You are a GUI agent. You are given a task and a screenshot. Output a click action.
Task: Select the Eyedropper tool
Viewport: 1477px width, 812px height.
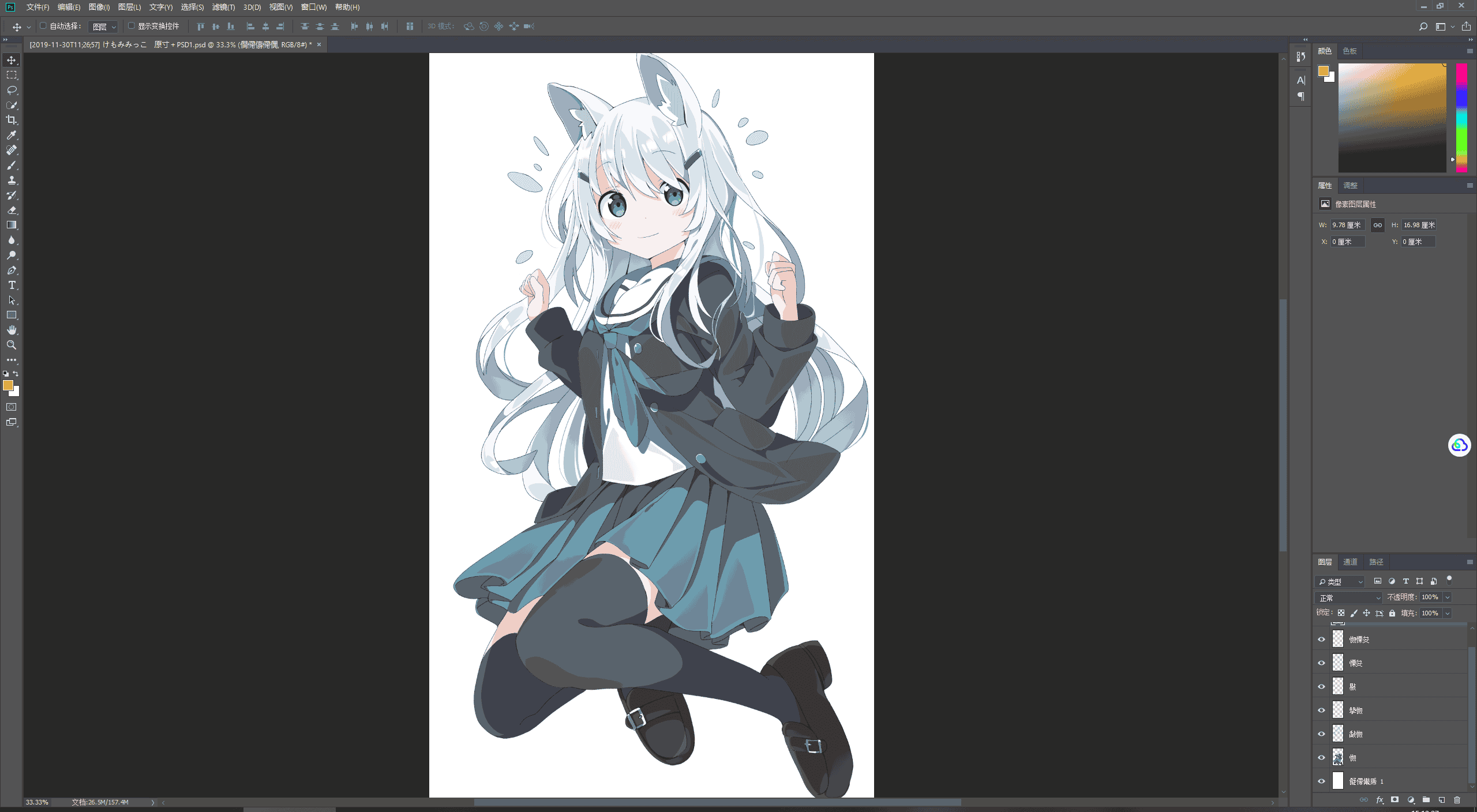point(12,135)
